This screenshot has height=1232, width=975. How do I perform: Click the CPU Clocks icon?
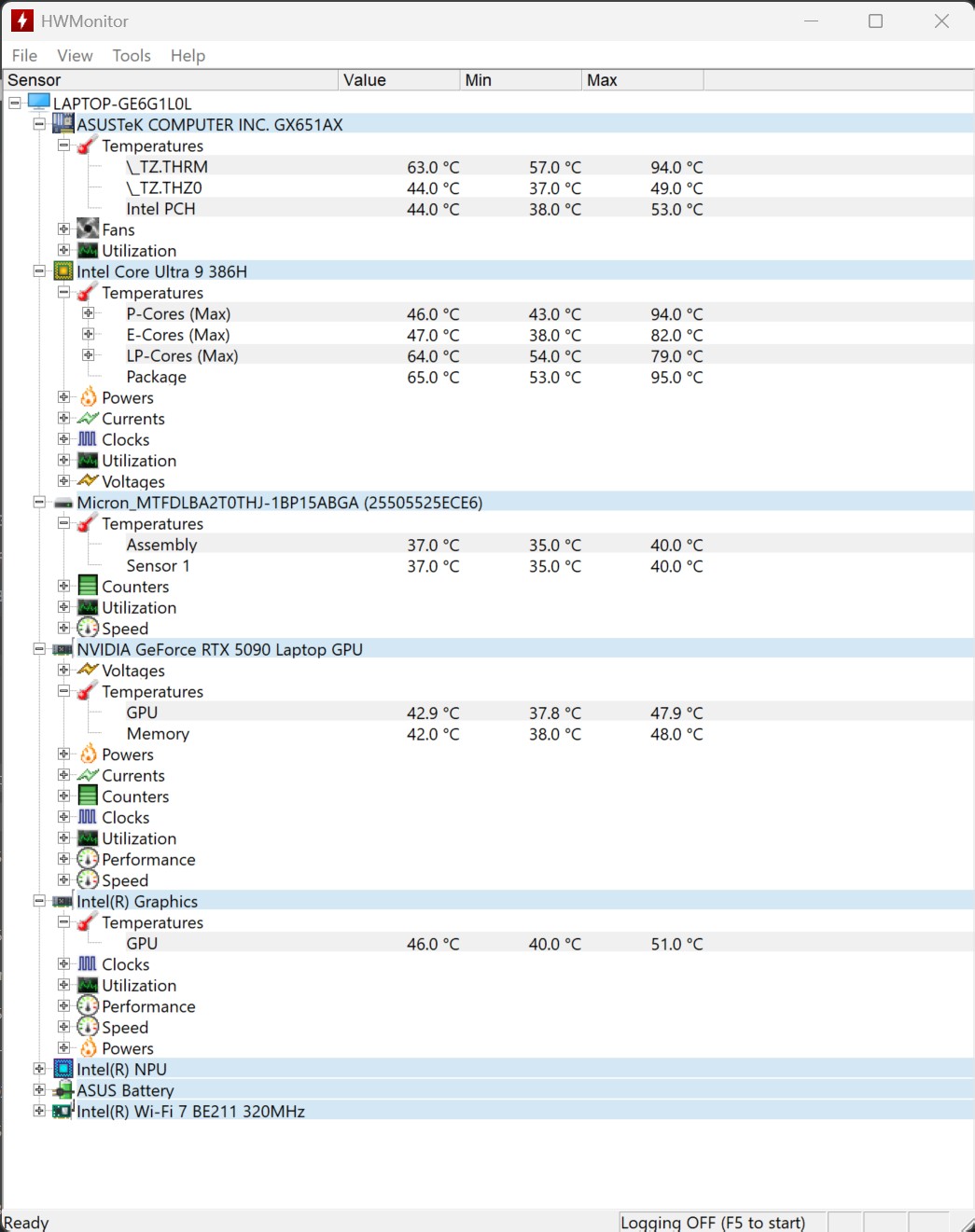click(x=88, y=439)
